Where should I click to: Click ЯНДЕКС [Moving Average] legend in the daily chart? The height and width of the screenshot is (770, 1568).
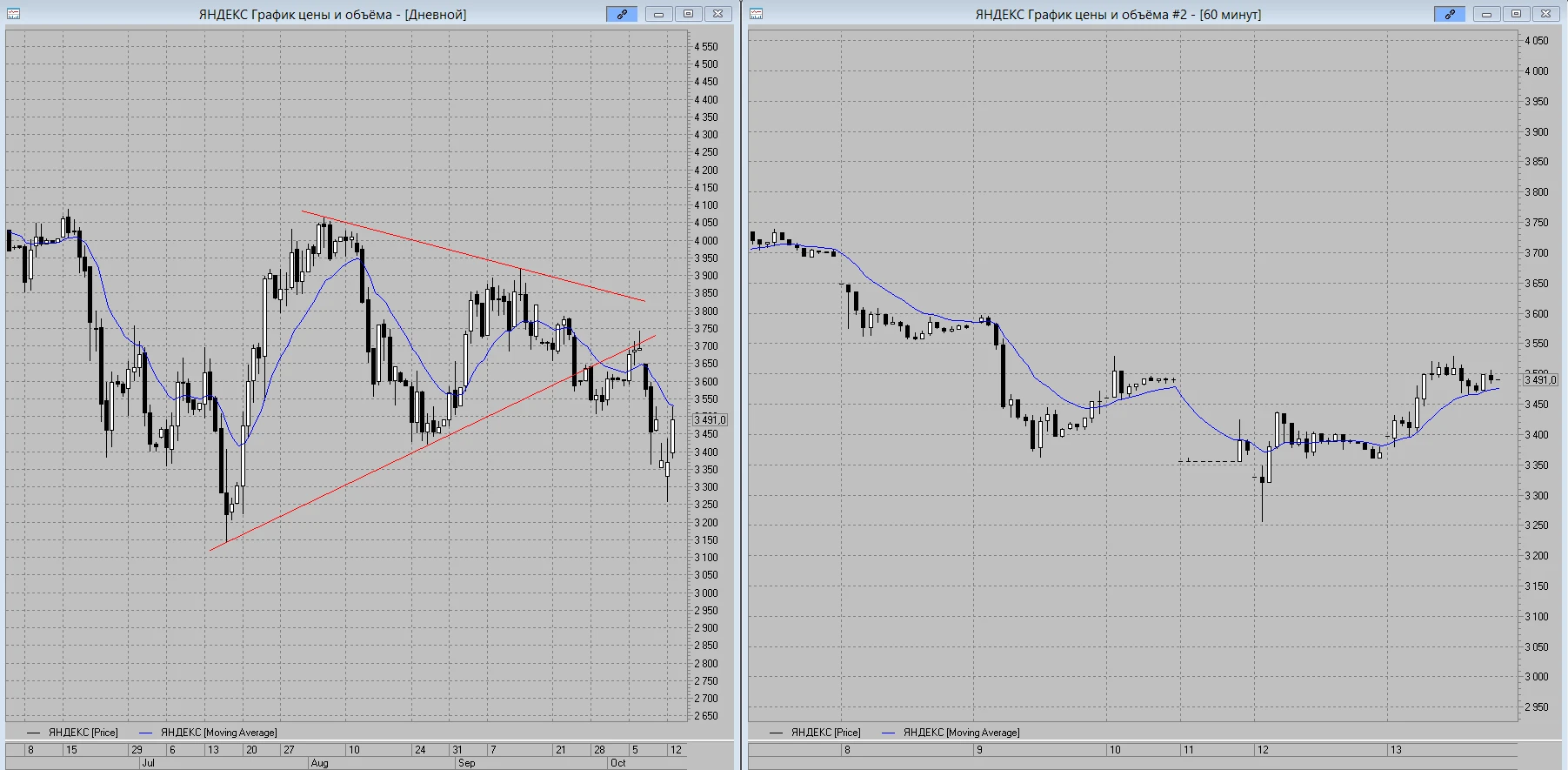click(207, 733)
